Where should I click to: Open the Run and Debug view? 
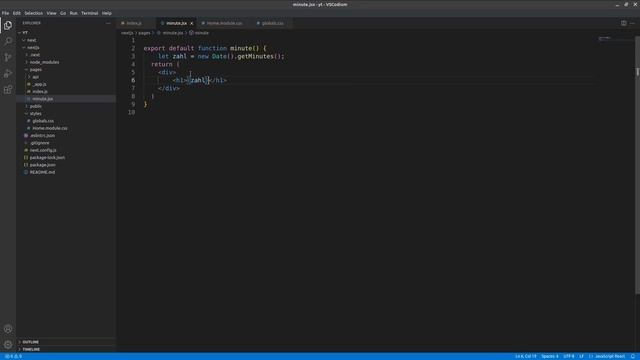[8, 73]
